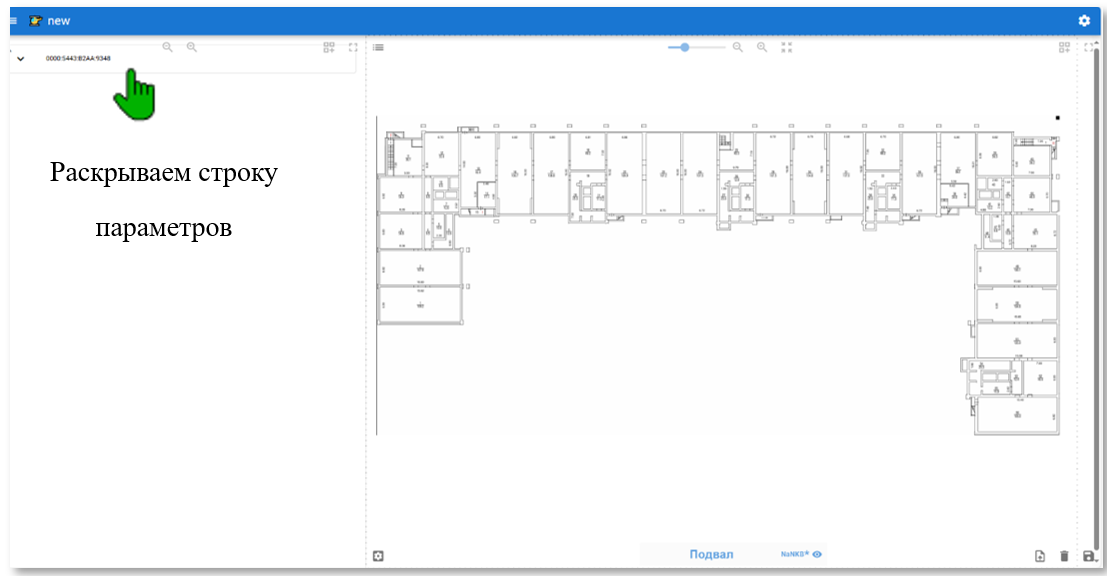Zoom out in the left panel
1107x576 pixels.
[x=167, y=47]
